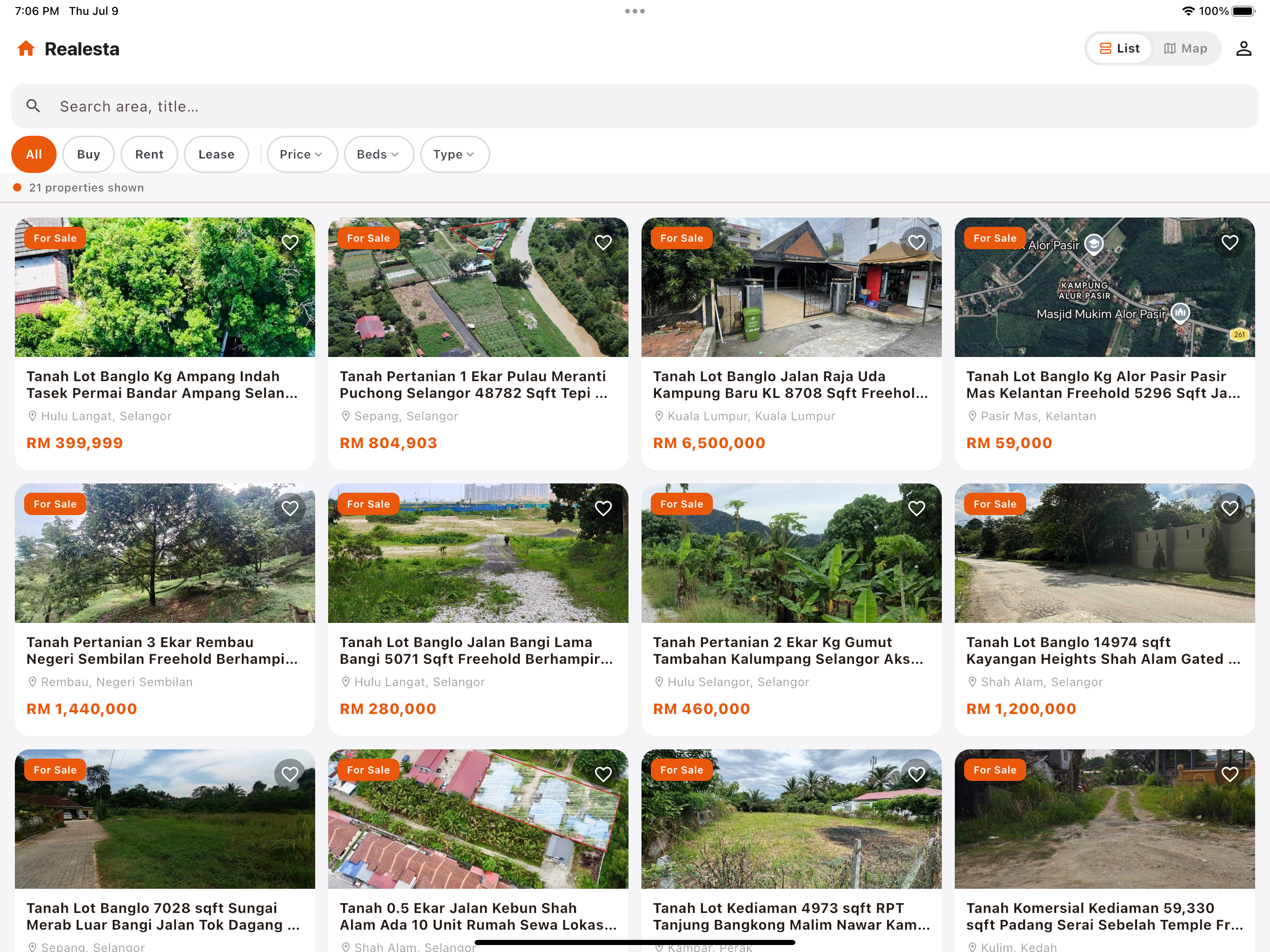Open the Type filter dropdown
The height and width of the screenshot is (952, 1270).
(454, 154)
